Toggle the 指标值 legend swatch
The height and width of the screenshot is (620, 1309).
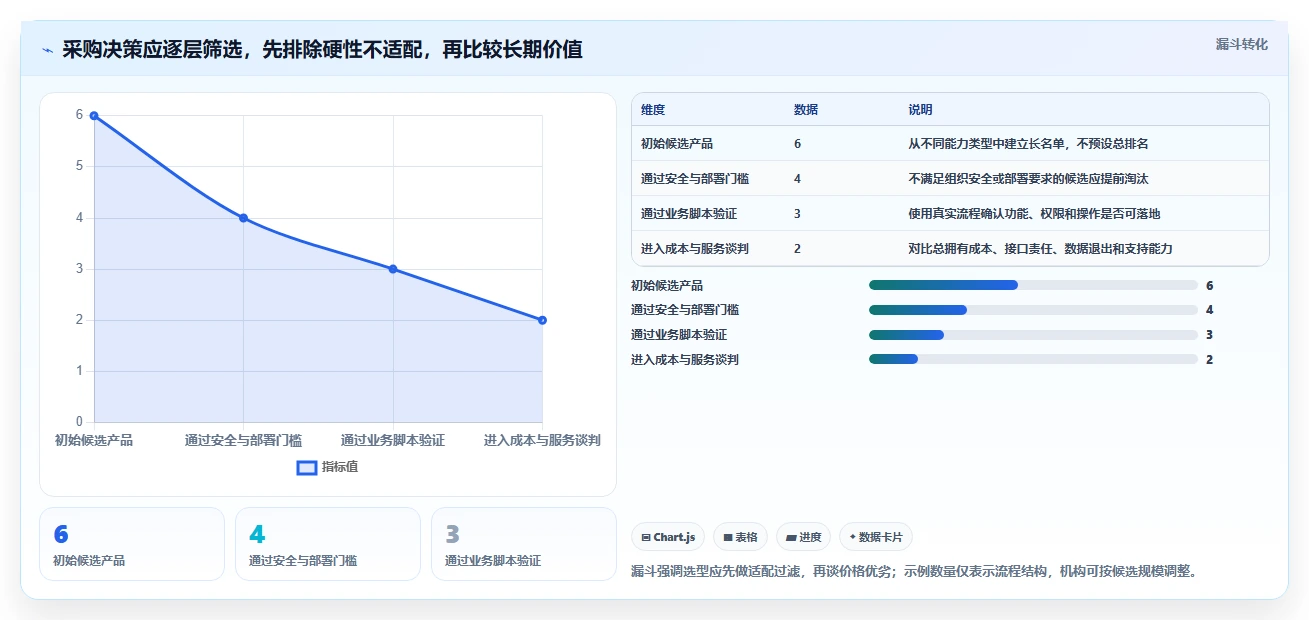[307, 467]
